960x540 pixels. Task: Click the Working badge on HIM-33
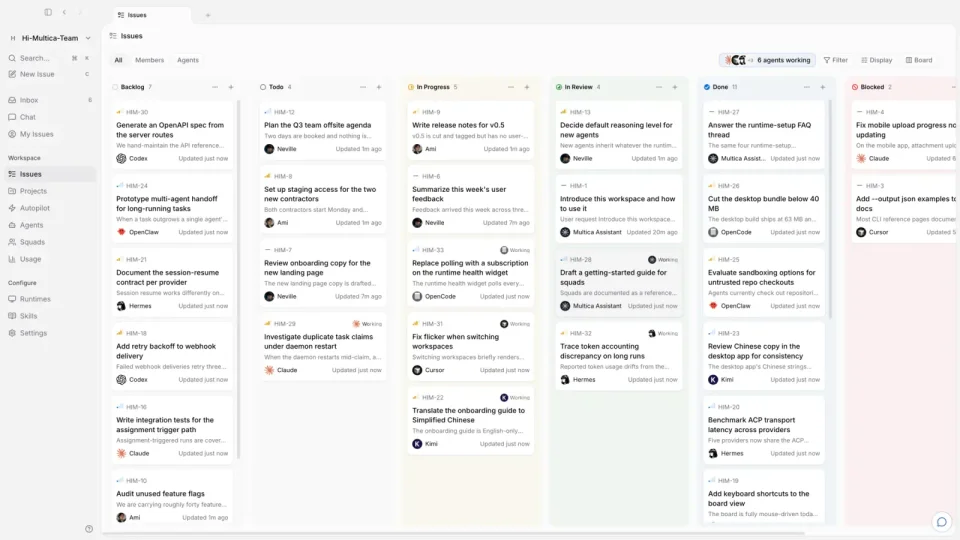(x=515, y=250)
